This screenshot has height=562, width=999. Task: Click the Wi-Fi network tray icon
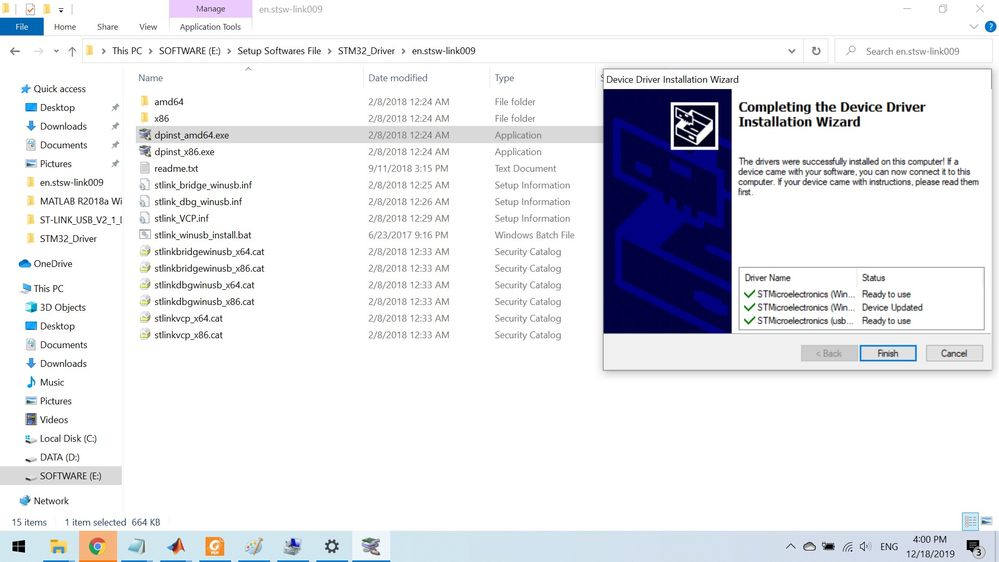[x=847, y=547]
